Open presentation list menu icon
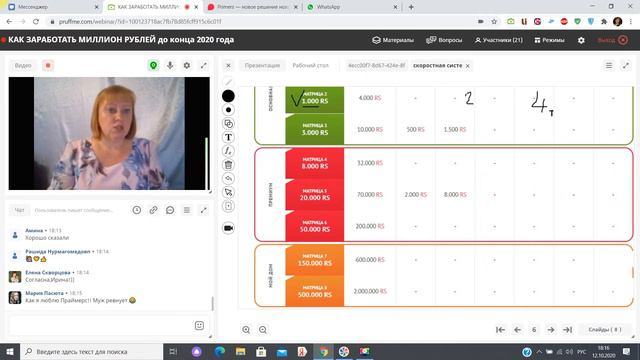Screen dimensions: 640x360 609,65
